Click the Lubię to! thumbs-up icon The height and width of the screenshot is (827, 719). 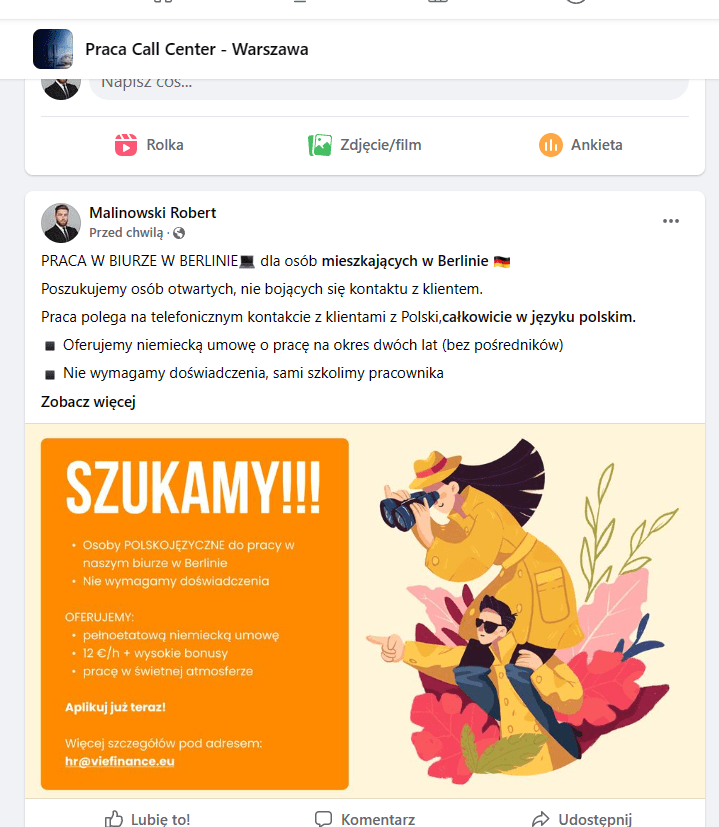point(114,819)
